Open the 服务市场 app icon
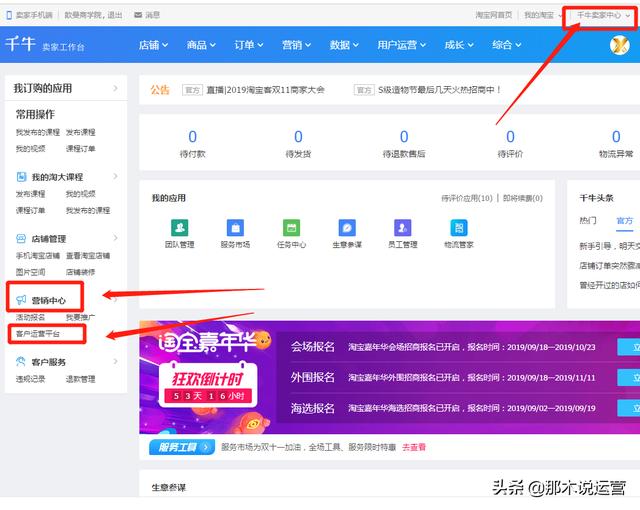The width and height of the screenshot is (640, 510). pyautogui.click(x=236, y=228)
